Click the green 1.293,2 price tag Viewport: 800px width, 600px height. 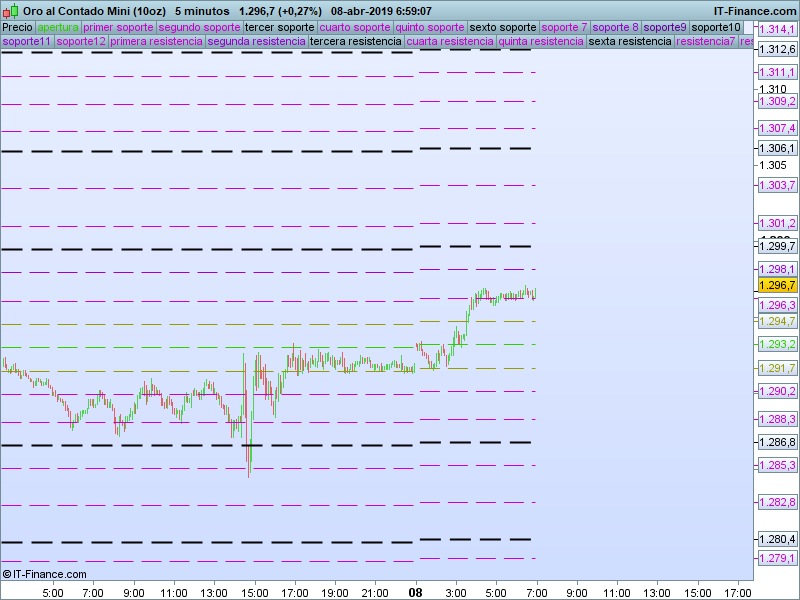(x=777, y=344)
